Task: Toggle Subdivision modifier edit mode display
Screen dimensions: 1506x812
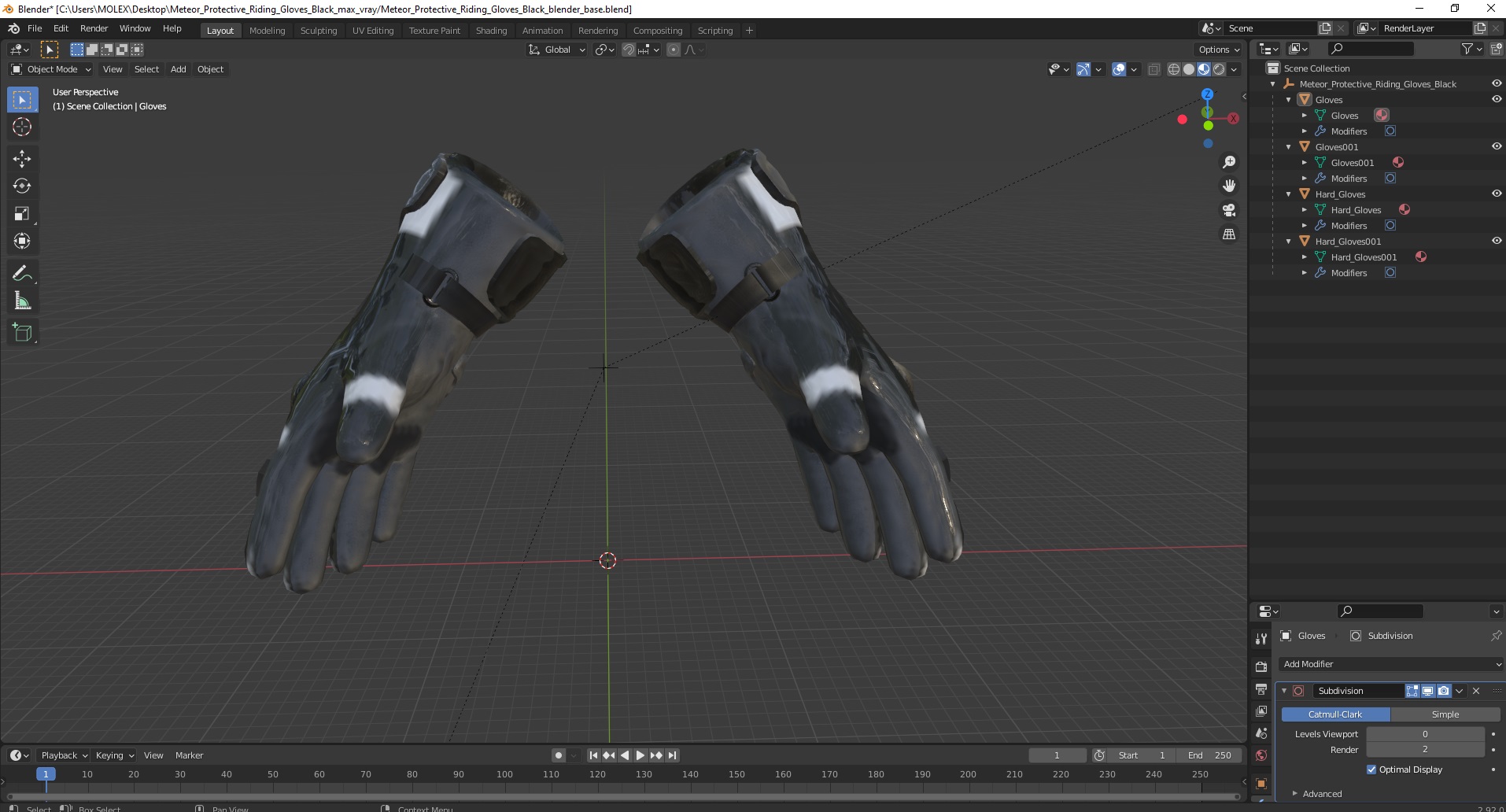Action: tap(1412, 691)
